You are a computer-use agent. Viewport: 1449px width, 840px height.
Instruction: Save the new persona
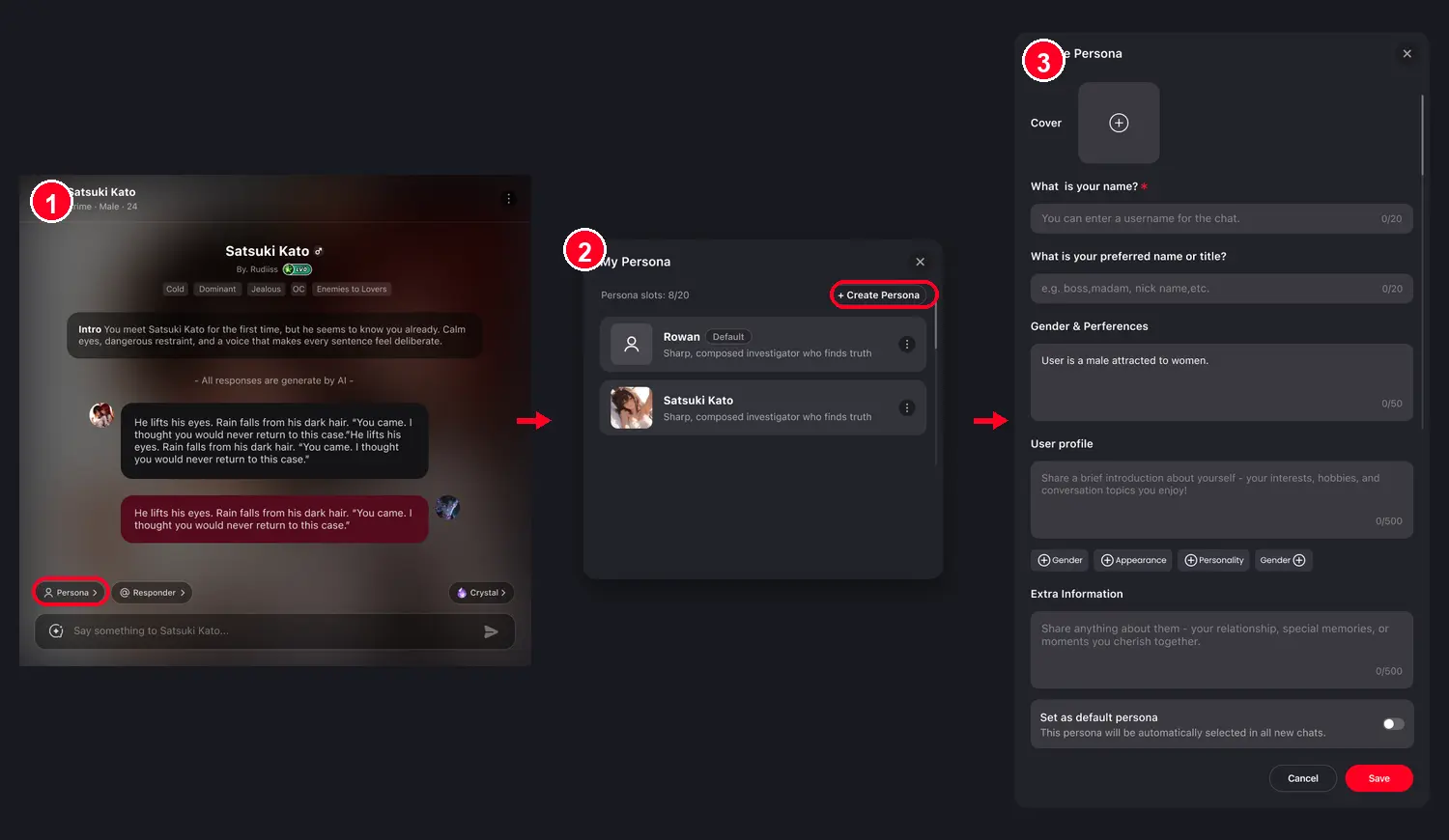tap(1379, 778)
